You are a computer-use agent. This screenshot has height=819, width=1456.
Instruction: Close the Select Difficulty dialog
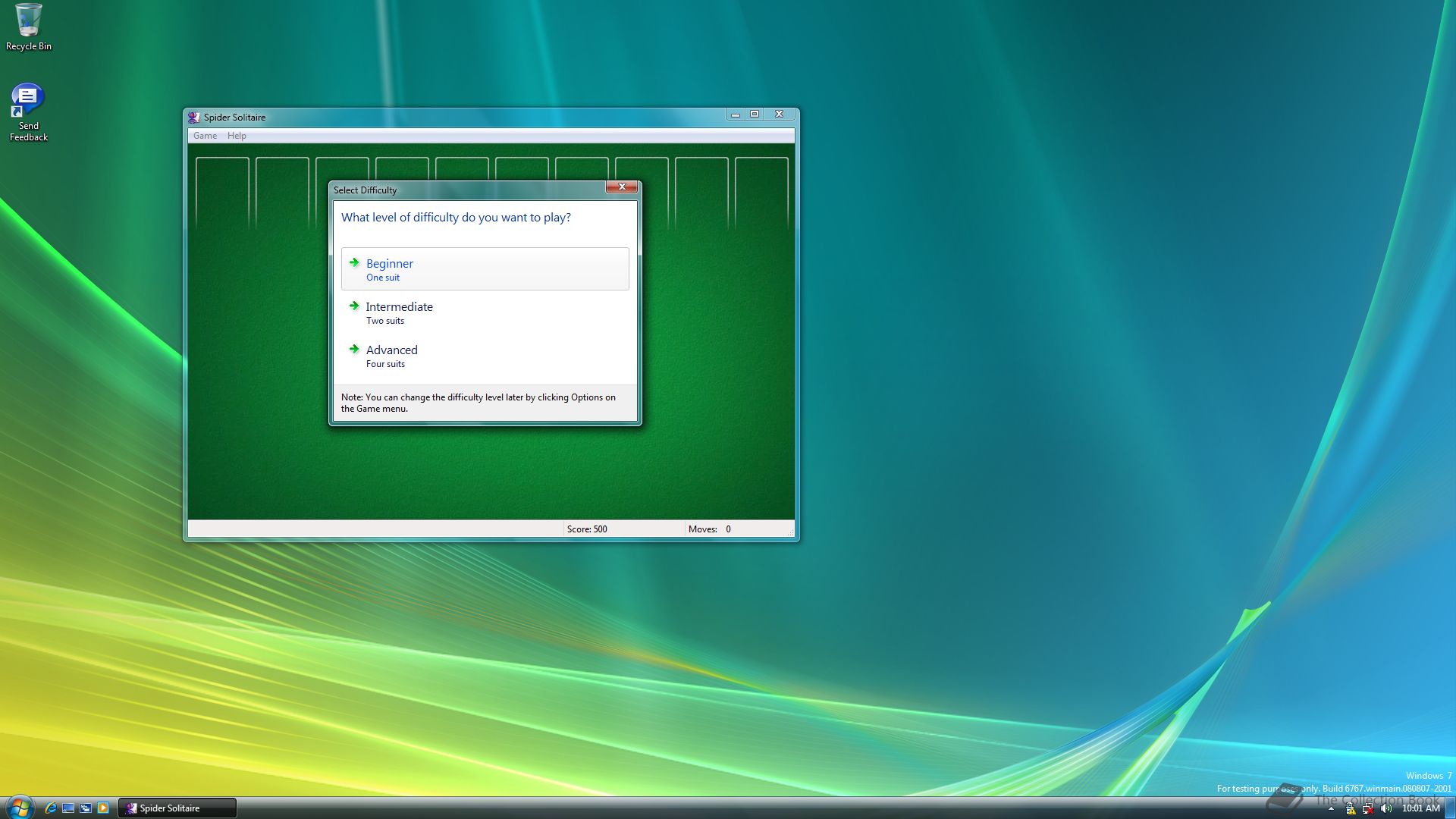622,187
